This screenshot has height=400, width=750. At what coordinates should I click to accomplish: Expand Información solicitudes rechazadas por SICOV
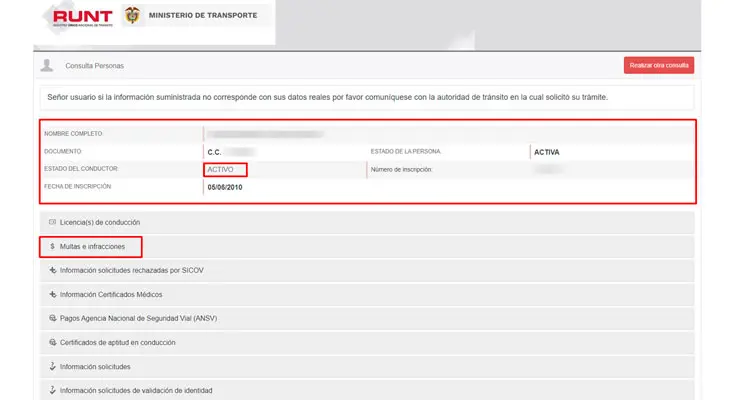coord(367,270)
